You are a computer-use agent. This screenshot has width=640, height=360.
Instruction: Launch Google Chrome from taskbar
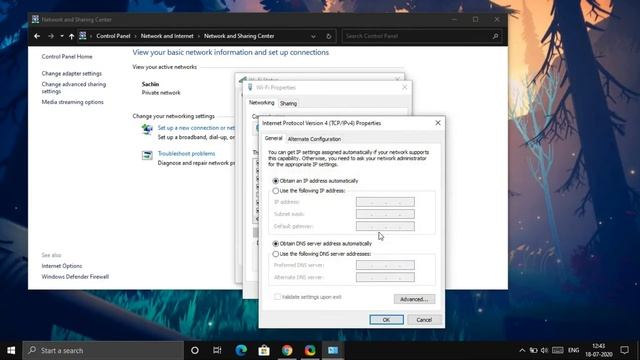pos(287,350)
